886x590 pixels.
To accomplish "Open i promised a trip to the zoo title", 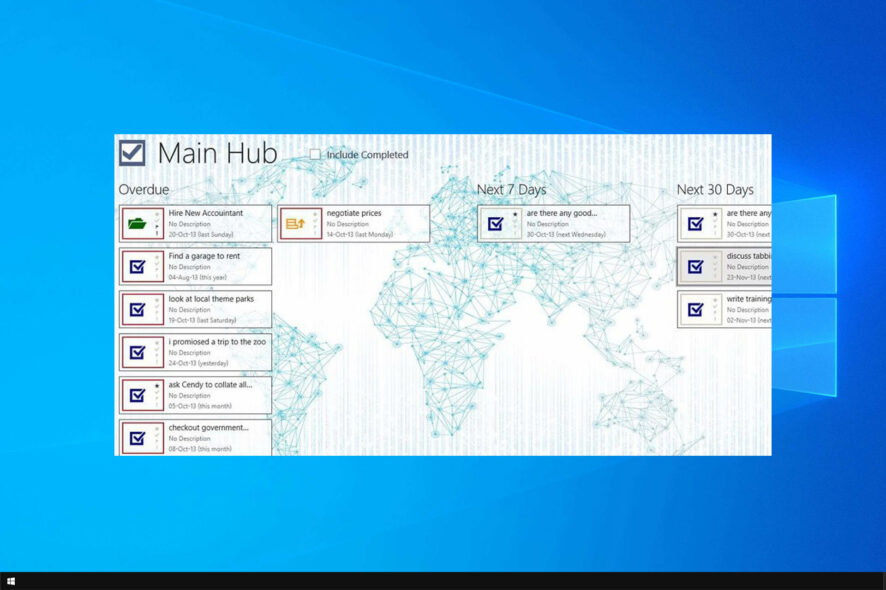I will click(217, 342).
